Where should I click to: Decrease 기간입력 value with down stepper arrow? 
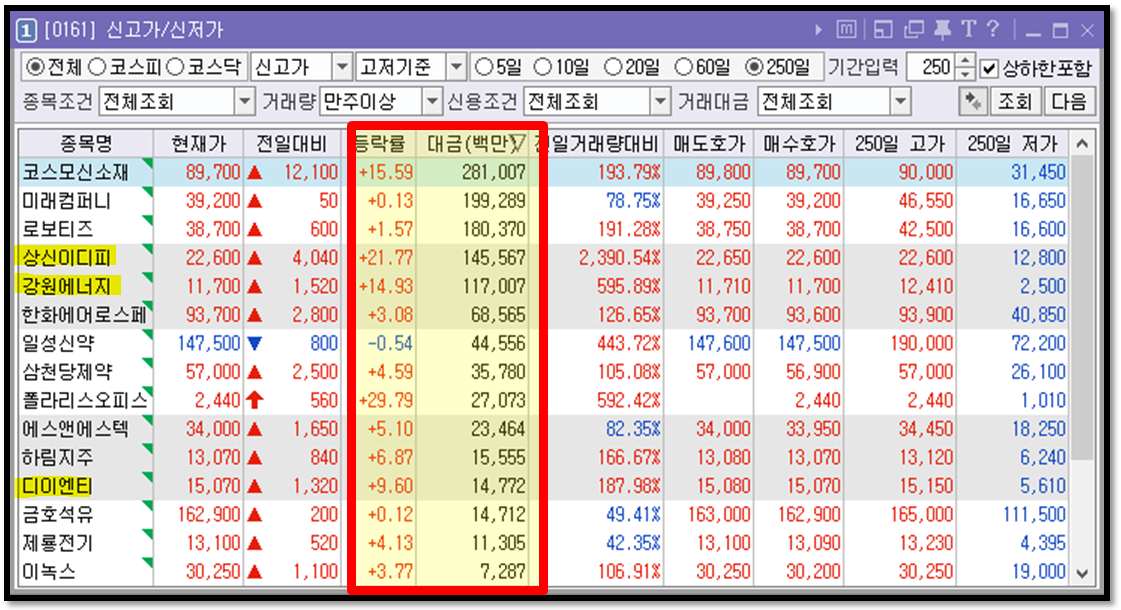point(965,74)
